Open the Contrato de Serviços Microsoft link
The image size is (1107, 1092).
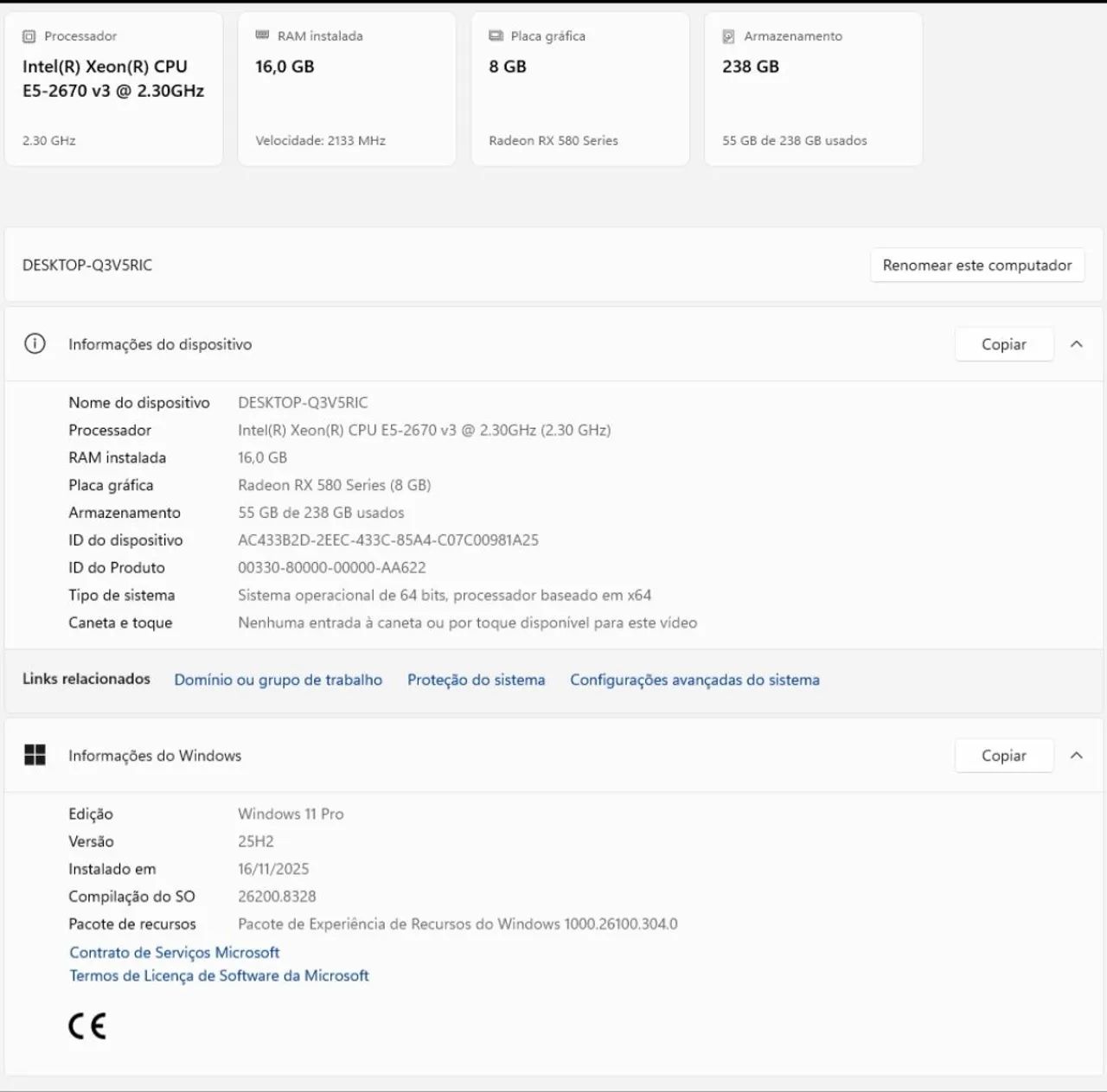coord(175,953)
